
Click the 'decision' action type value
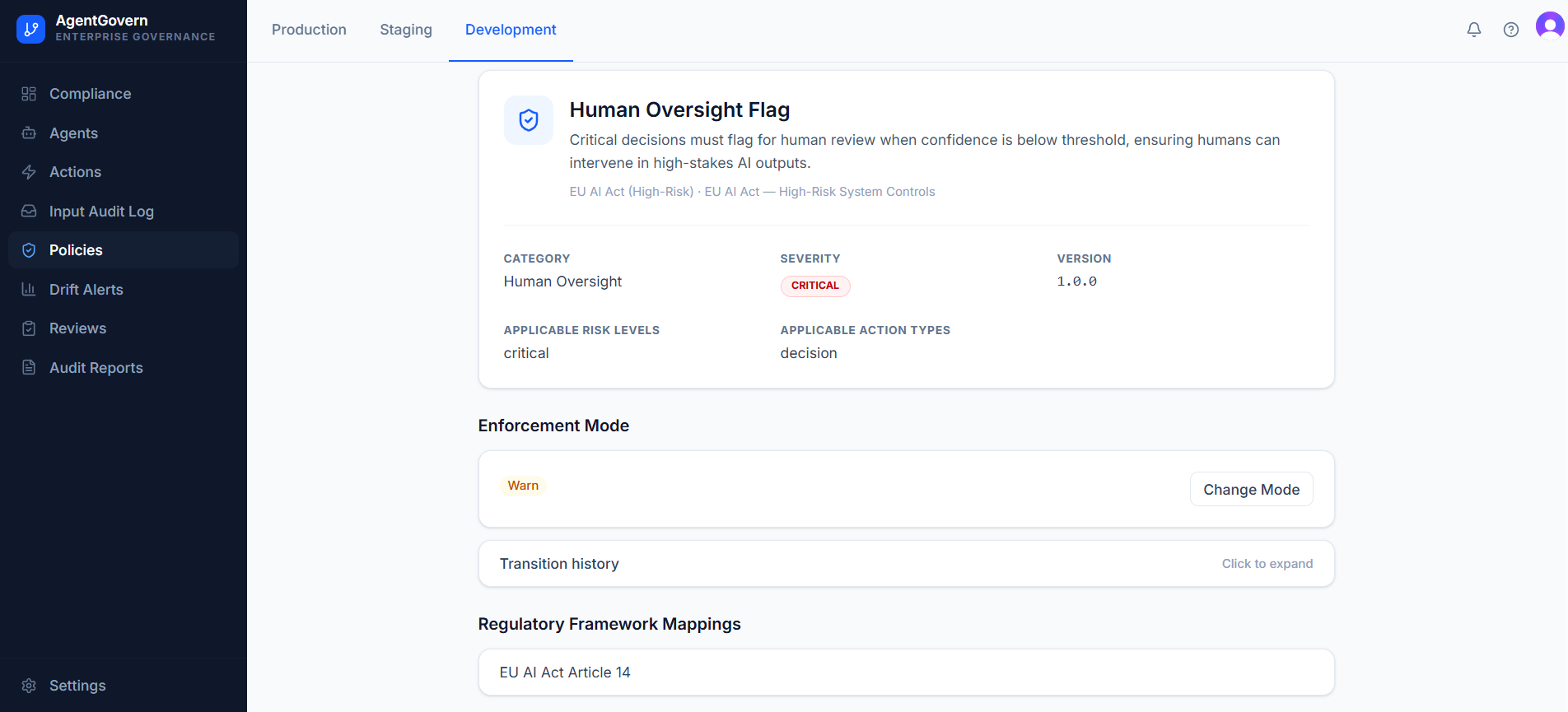click(809, 353)
